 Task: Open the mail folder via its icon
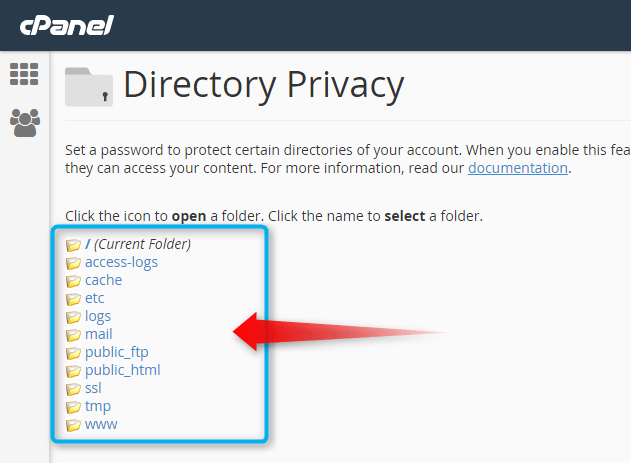(73, 335)
